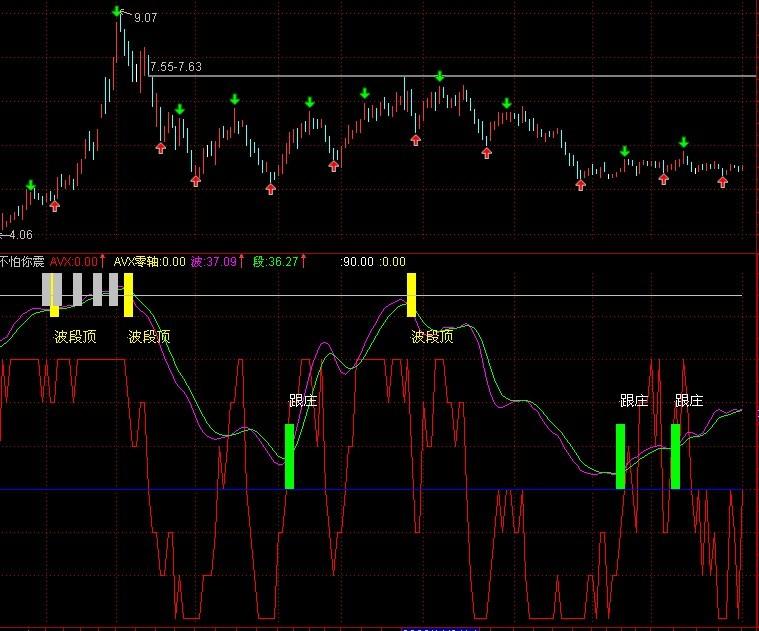Click the 9.07 high price label
The height and width of the screenshot is (631, 759).
[145, 17]
